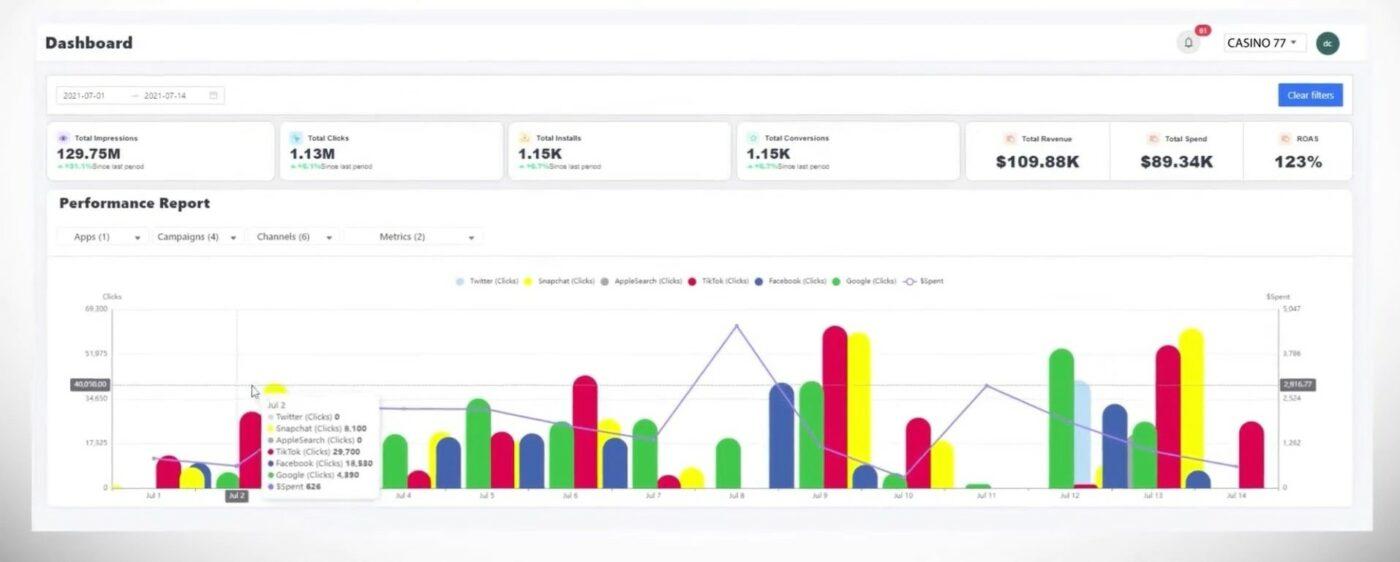Click the Total Clicks cursor icon

click(296, 138)
